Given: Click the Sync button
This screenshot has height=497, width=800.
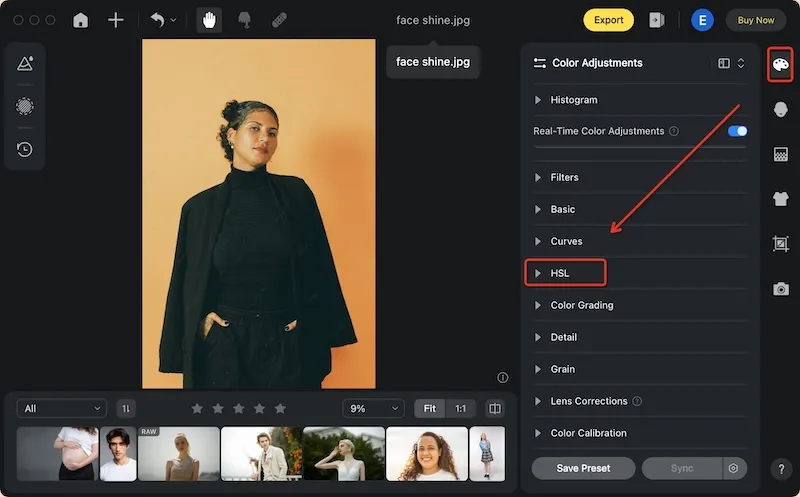Looking at the screenshot, I should coord(682,468).
